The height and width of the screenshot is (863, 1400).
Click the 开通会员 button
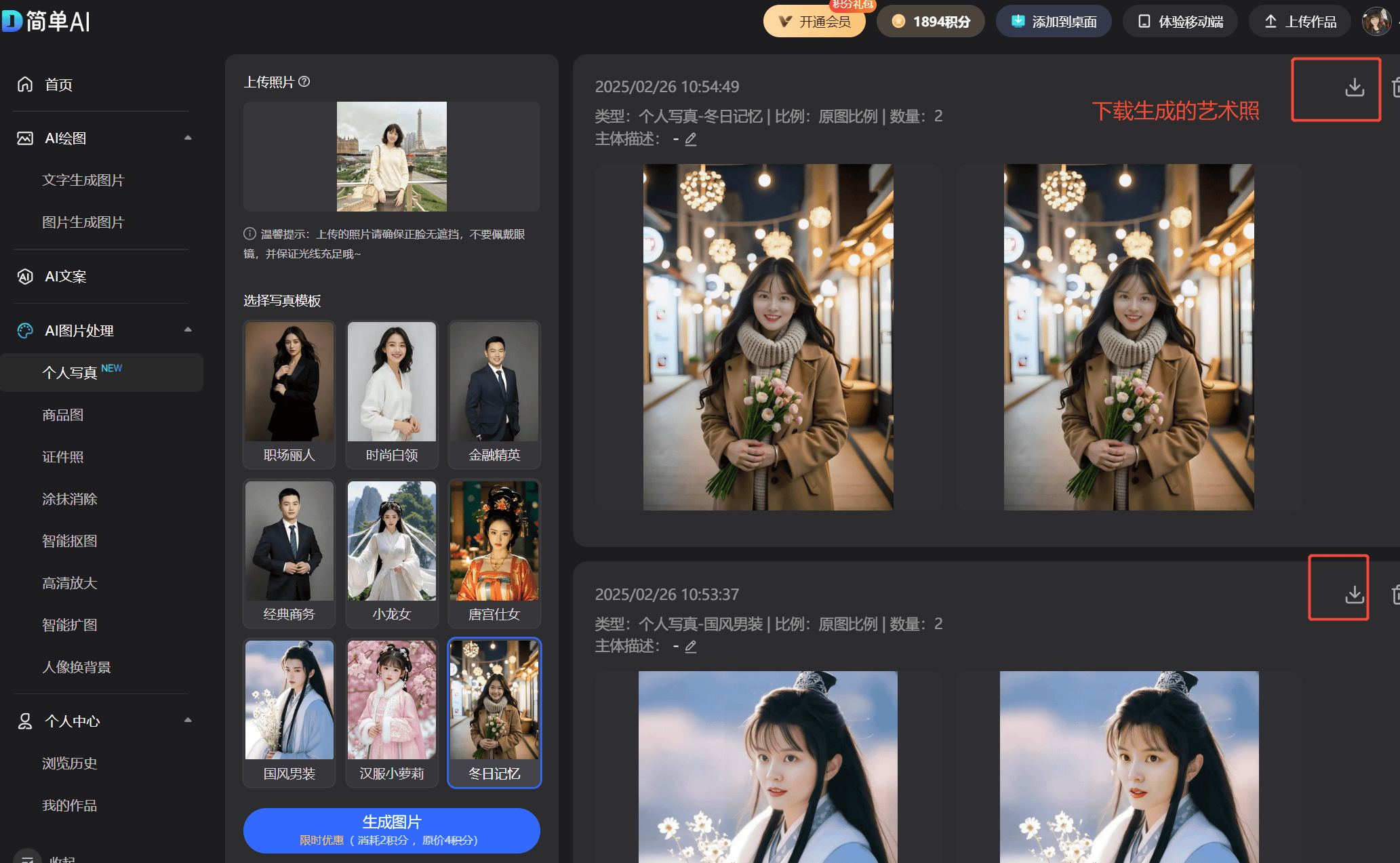click(815, 22)
